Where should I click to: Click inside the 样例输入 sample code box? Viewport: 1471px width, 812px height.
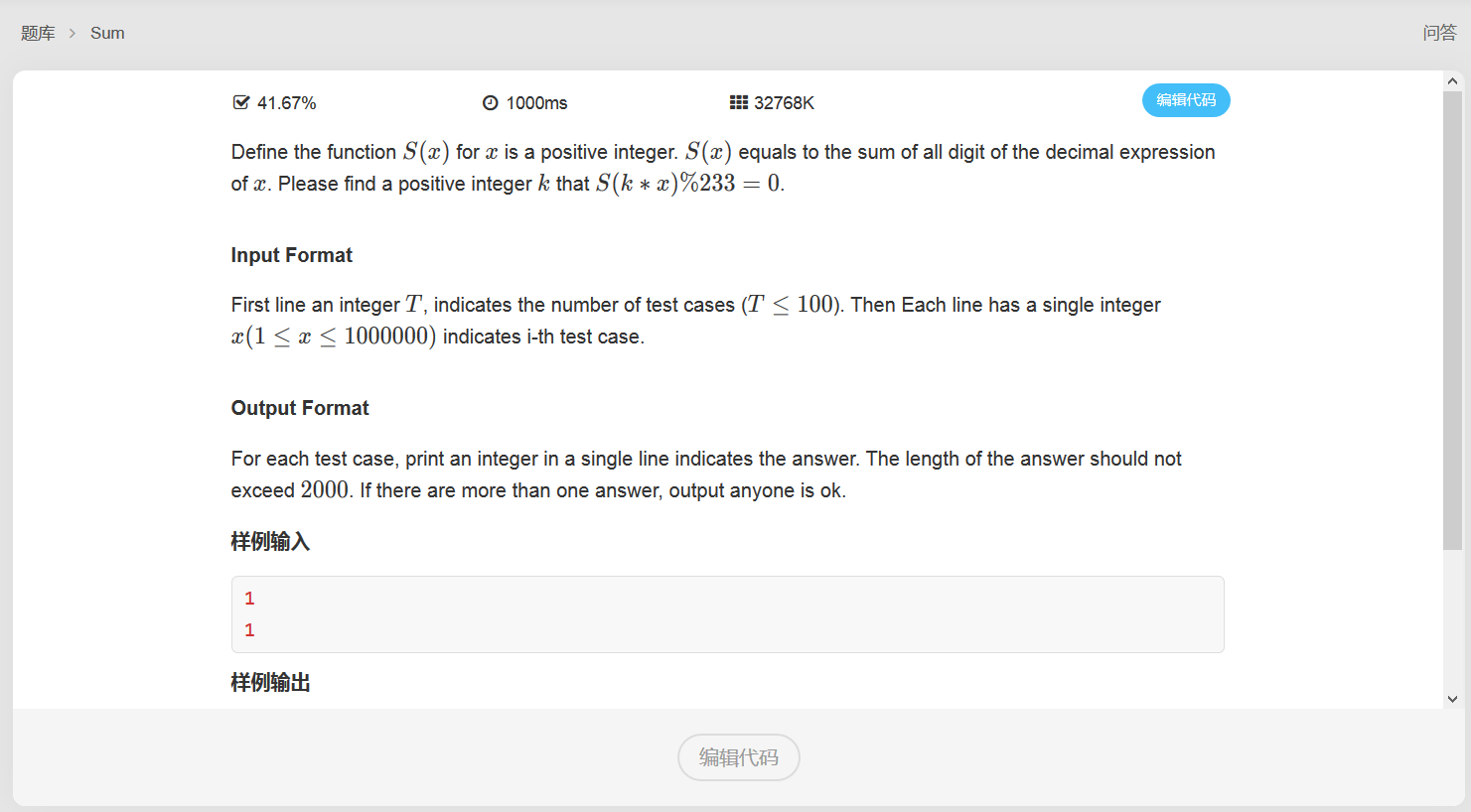pyautogui.click(x=727, y=614)
